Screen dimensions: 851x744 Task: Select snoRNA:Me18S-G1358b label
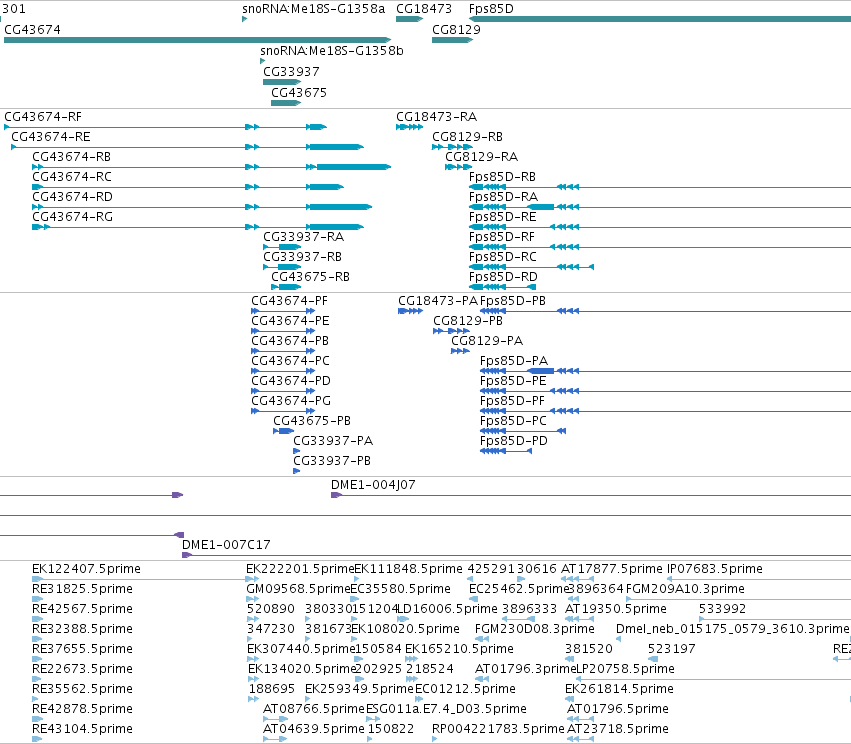[x=332, y=51]
